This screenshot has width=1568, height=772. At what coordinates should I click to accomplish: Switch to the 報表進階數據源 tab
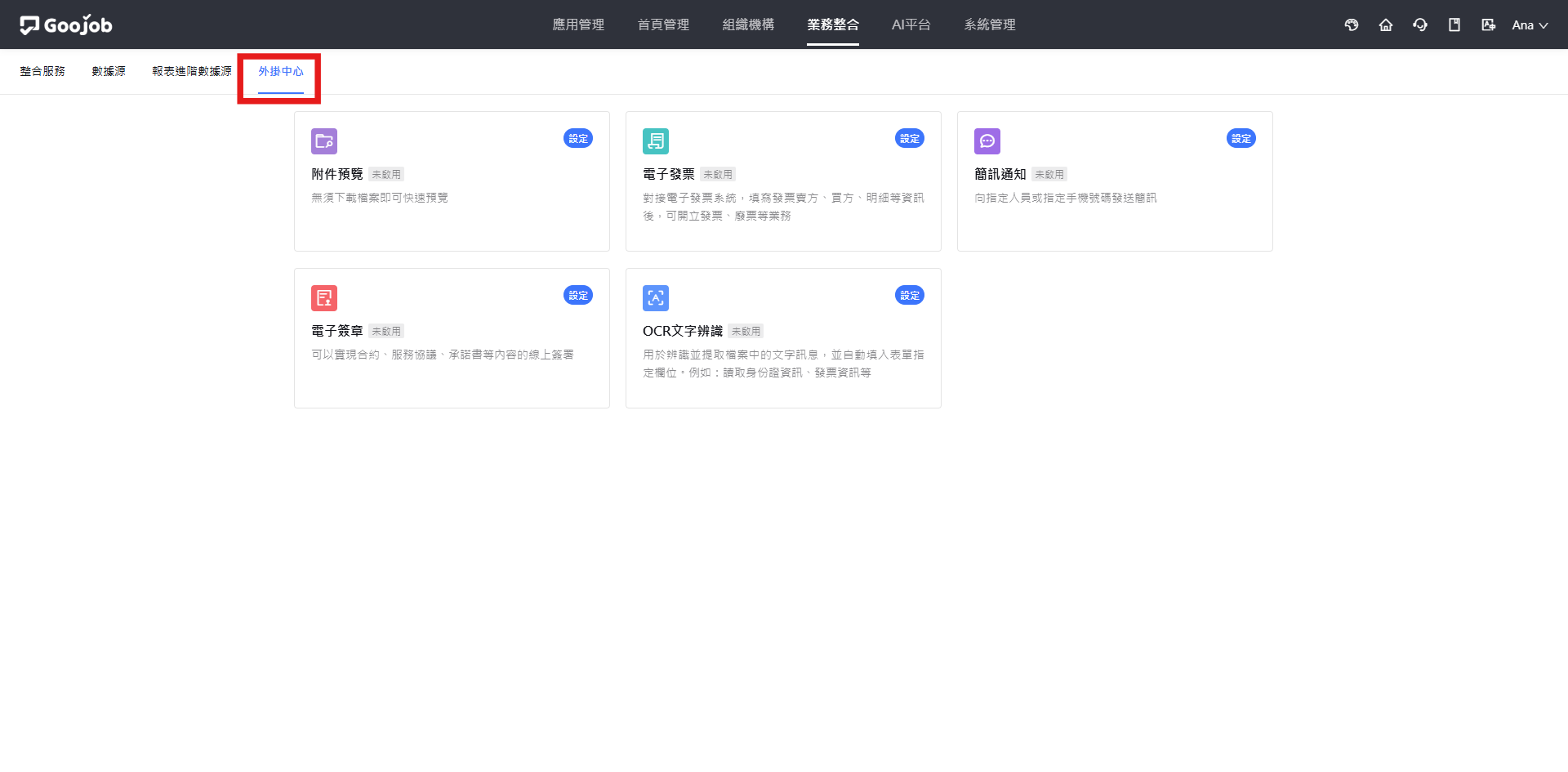(x=192, y=71)
